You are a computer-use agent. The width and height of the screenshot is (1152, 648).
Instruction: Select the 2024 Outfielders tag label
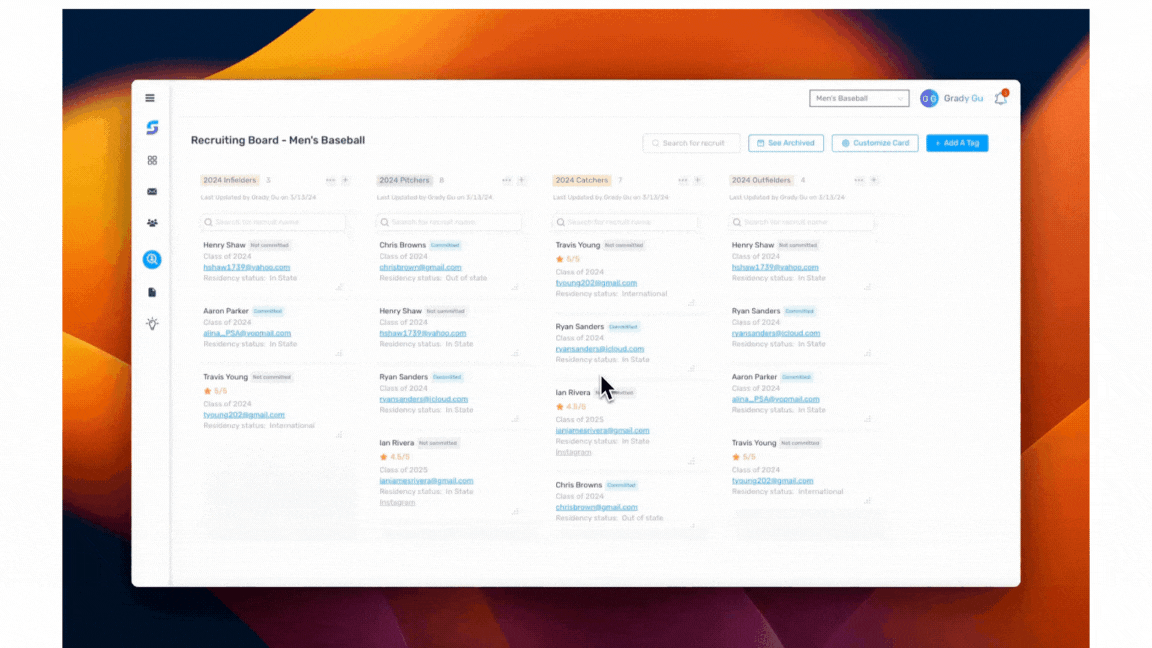point(761,180)
